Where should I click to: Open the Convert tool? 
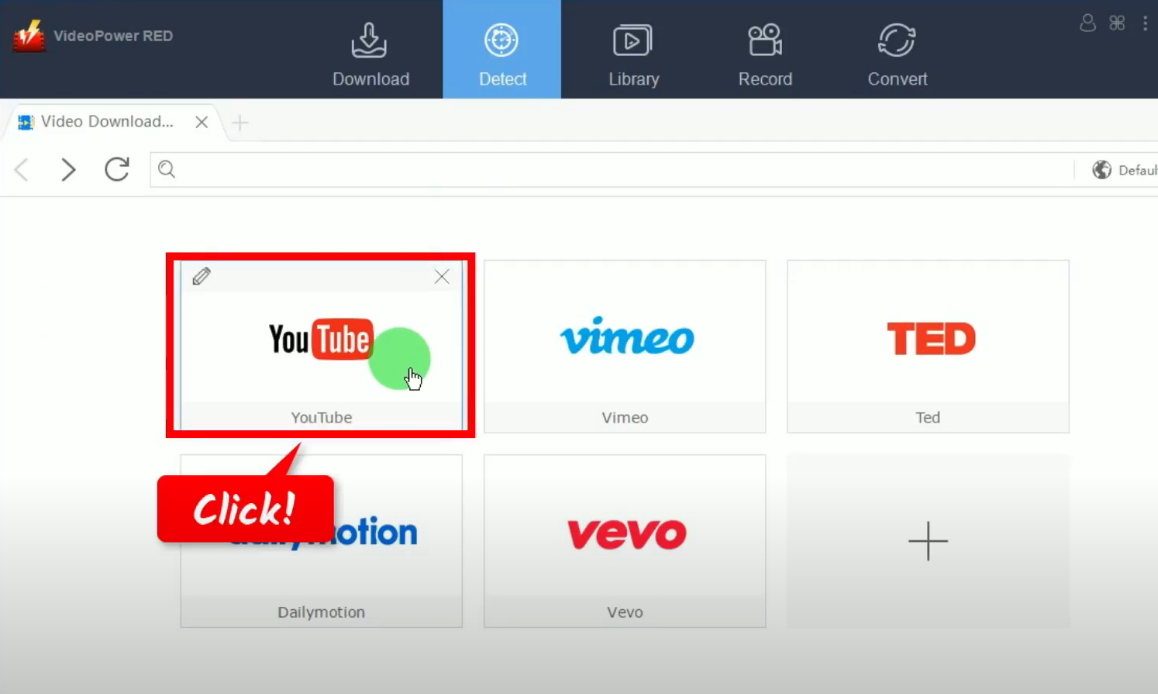click(x=896, y=50)
